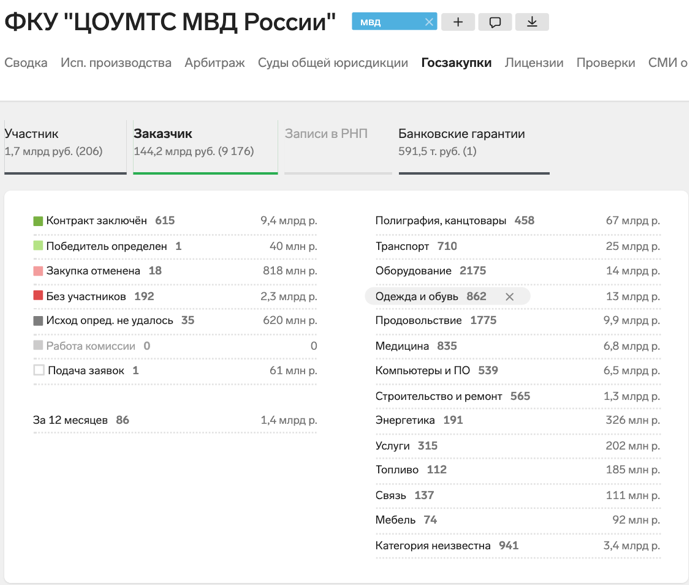Clear the Одежда и обувь filter
The width and height of the screenshot is (689, 585).
coord(509,297)
